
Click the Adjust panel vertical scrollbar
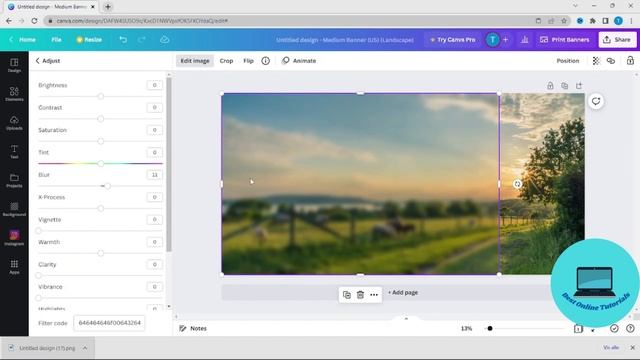(169, 164)
